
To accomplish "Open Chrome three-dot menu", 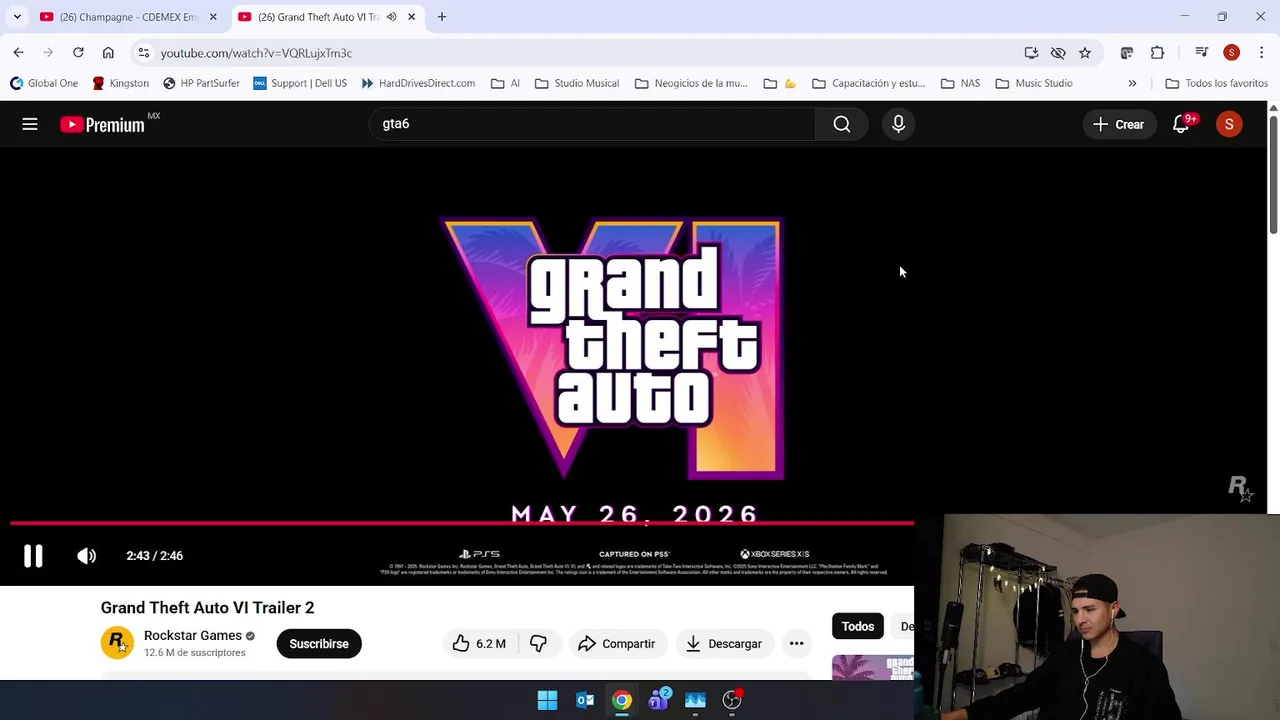I will (1261, 53).
